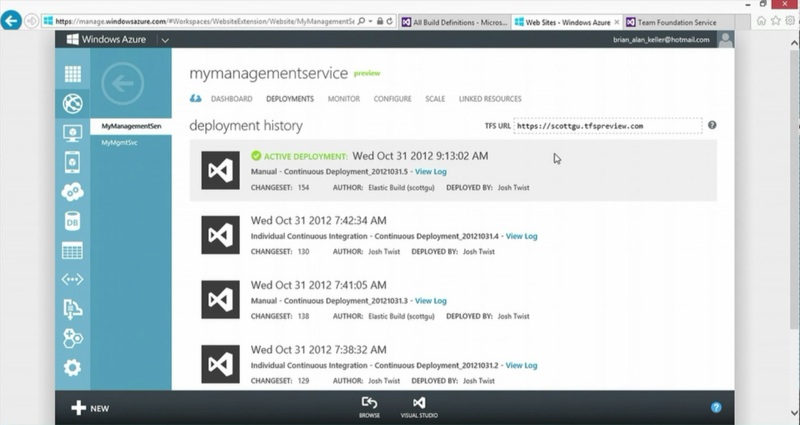Click Visual Studio logo of the 7:42:34 AM deployment

coord(220,235)
